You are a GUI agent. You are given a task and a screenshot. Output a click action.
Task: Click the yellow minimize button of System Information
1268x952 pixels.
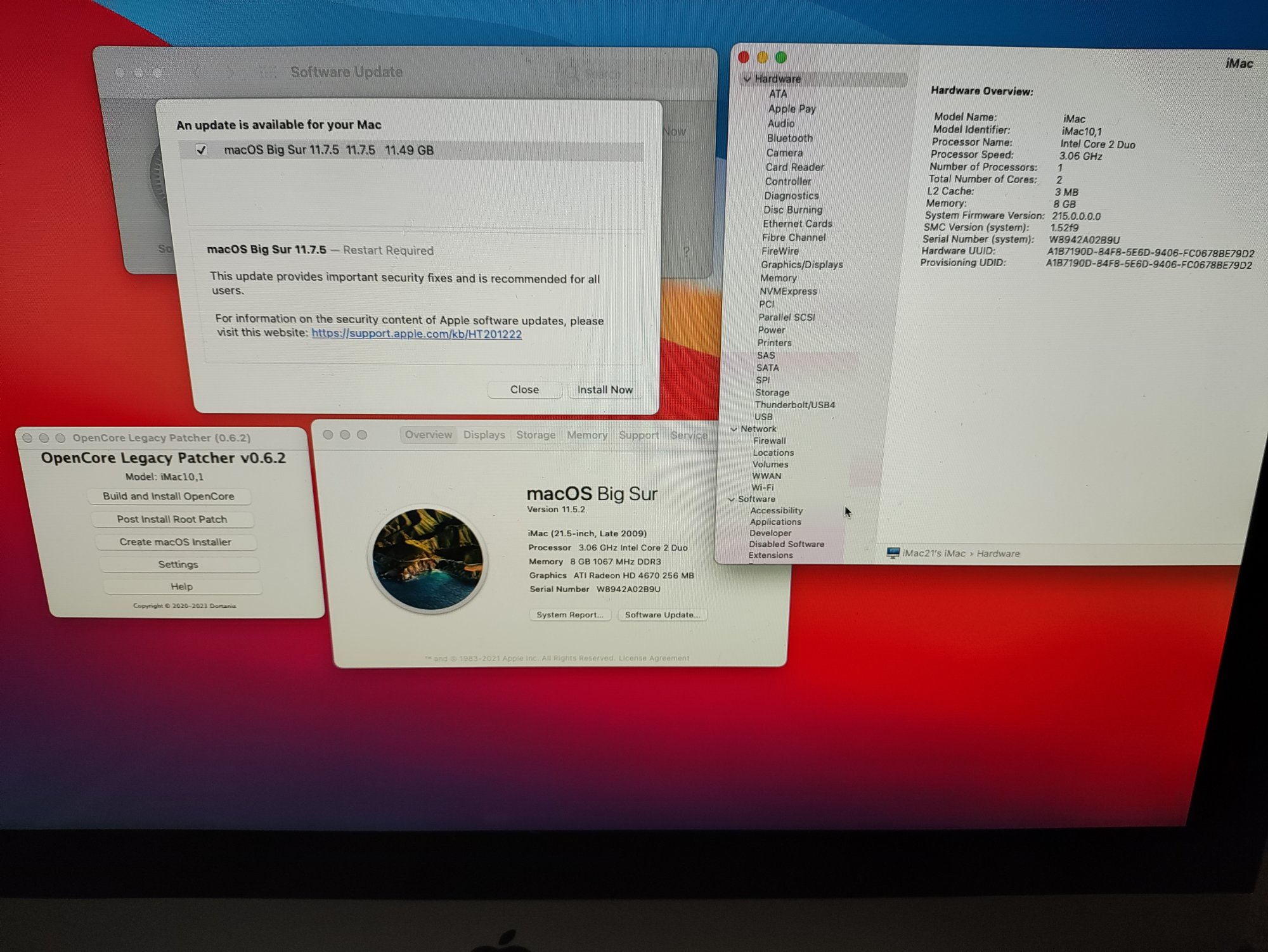(763, 58)
